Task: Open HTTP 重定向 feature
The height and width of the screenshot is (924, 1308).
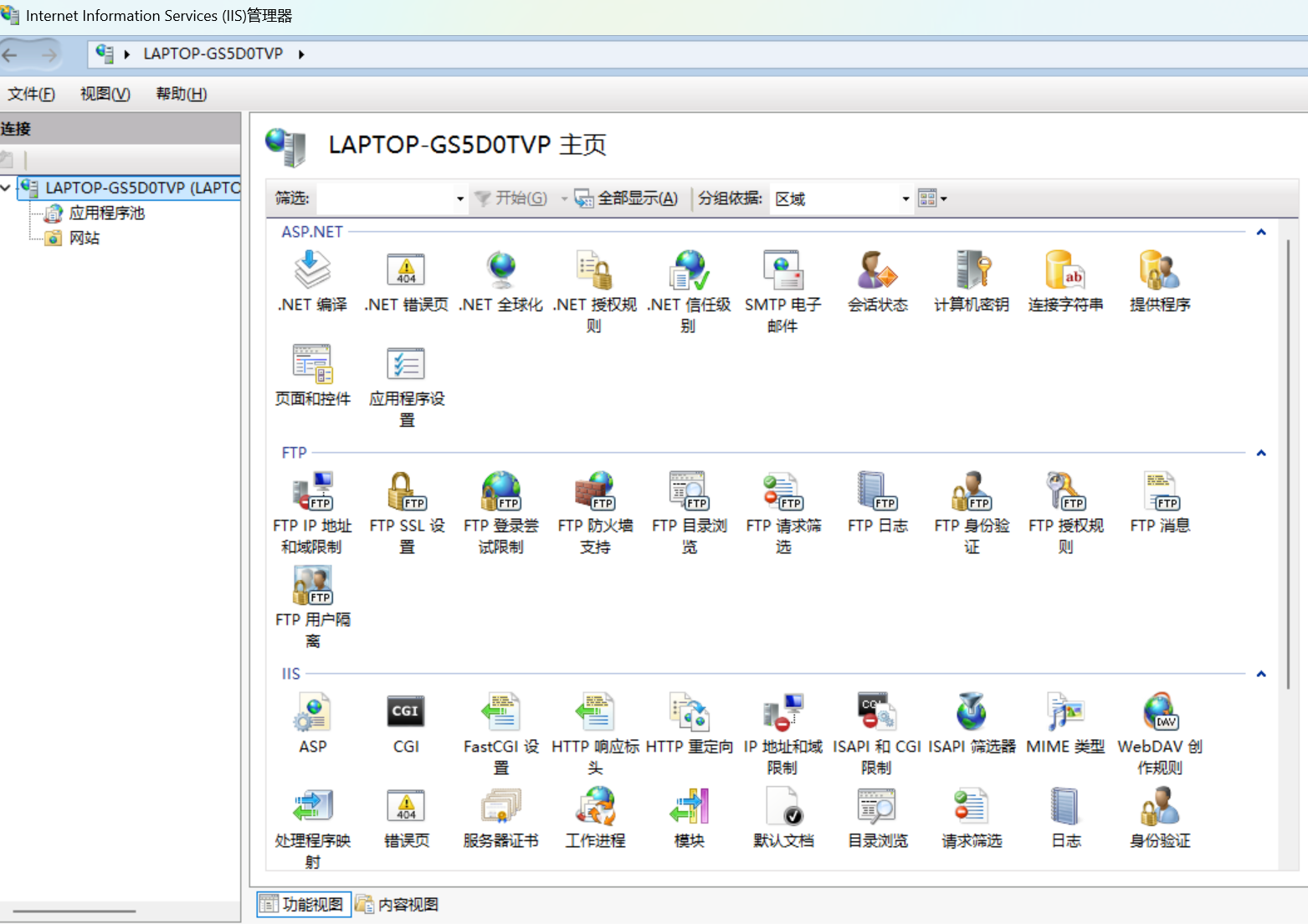Action: pos(689,724)
